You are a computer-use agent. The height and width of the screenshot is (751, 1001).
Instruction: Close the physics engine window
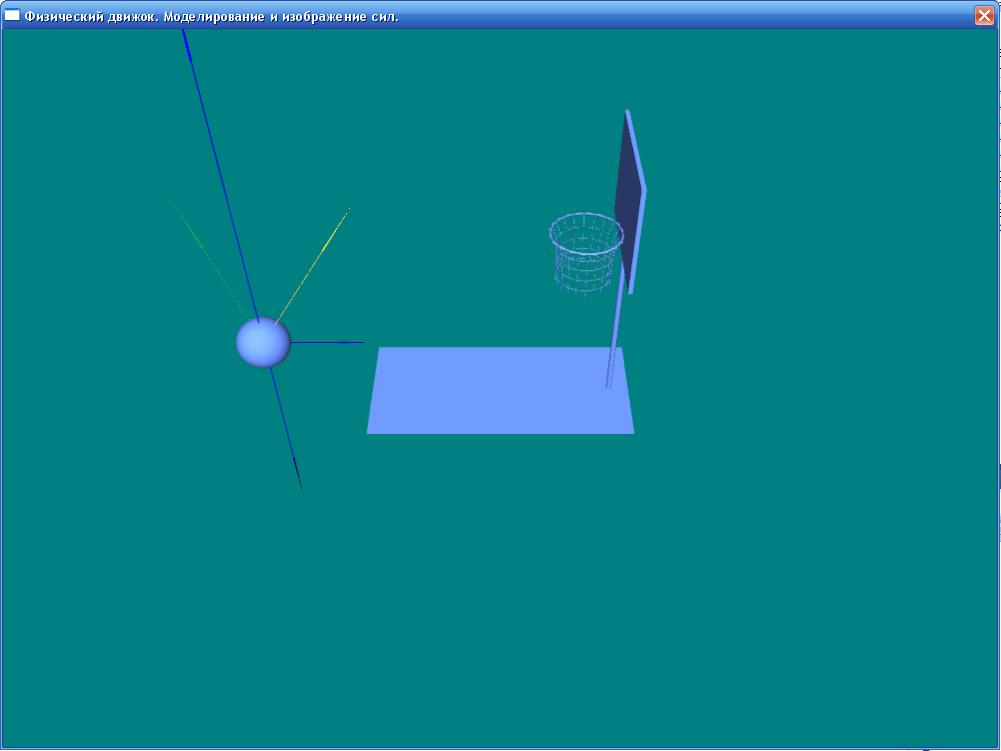pos(984,15)
